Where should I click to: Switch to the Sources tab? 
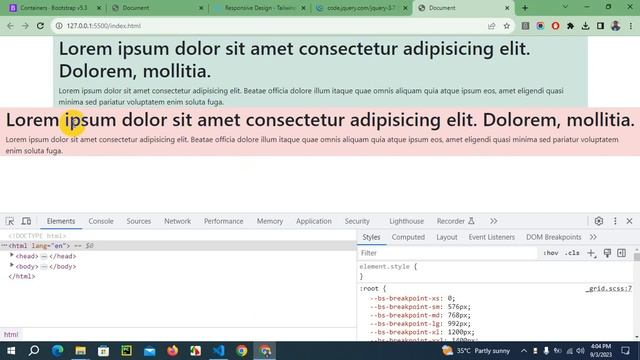(138, 221)
